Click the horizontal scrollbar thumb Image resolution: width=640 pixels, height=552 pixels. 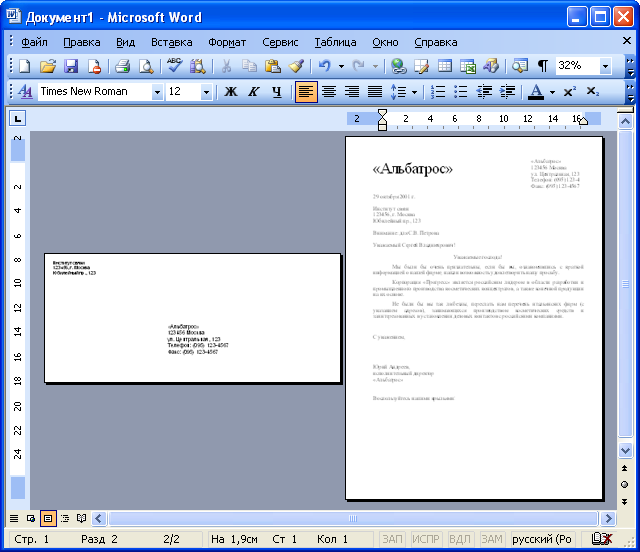coord(353,519)
